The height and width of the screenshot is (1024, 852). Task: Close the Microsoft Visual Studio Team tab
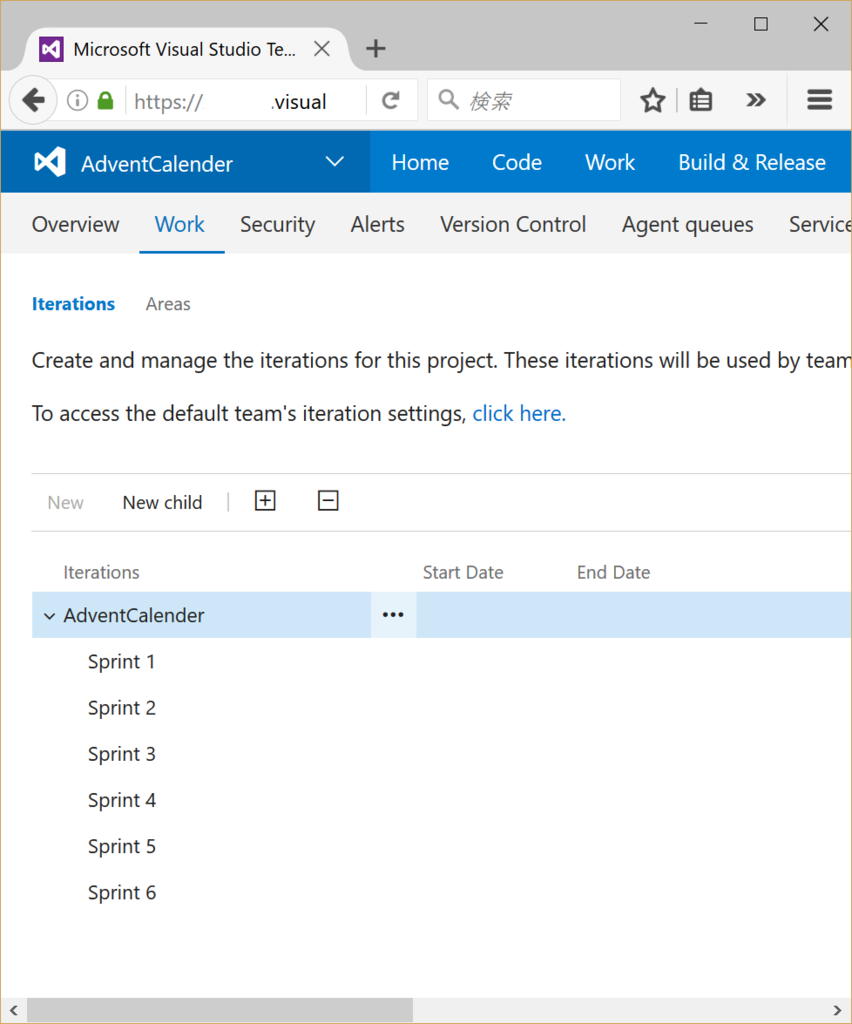coord(321,49)
